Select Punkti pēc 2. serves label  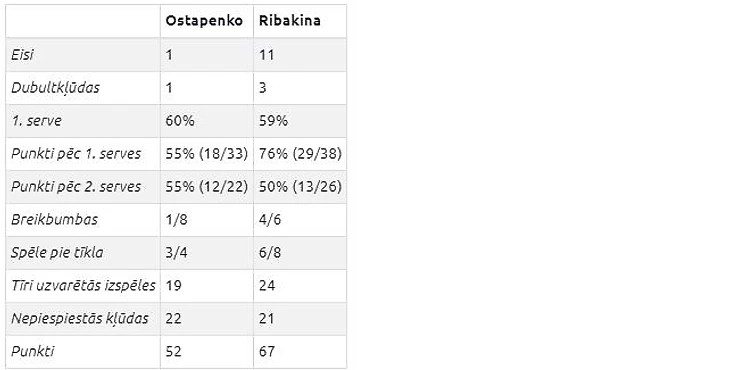76,187
